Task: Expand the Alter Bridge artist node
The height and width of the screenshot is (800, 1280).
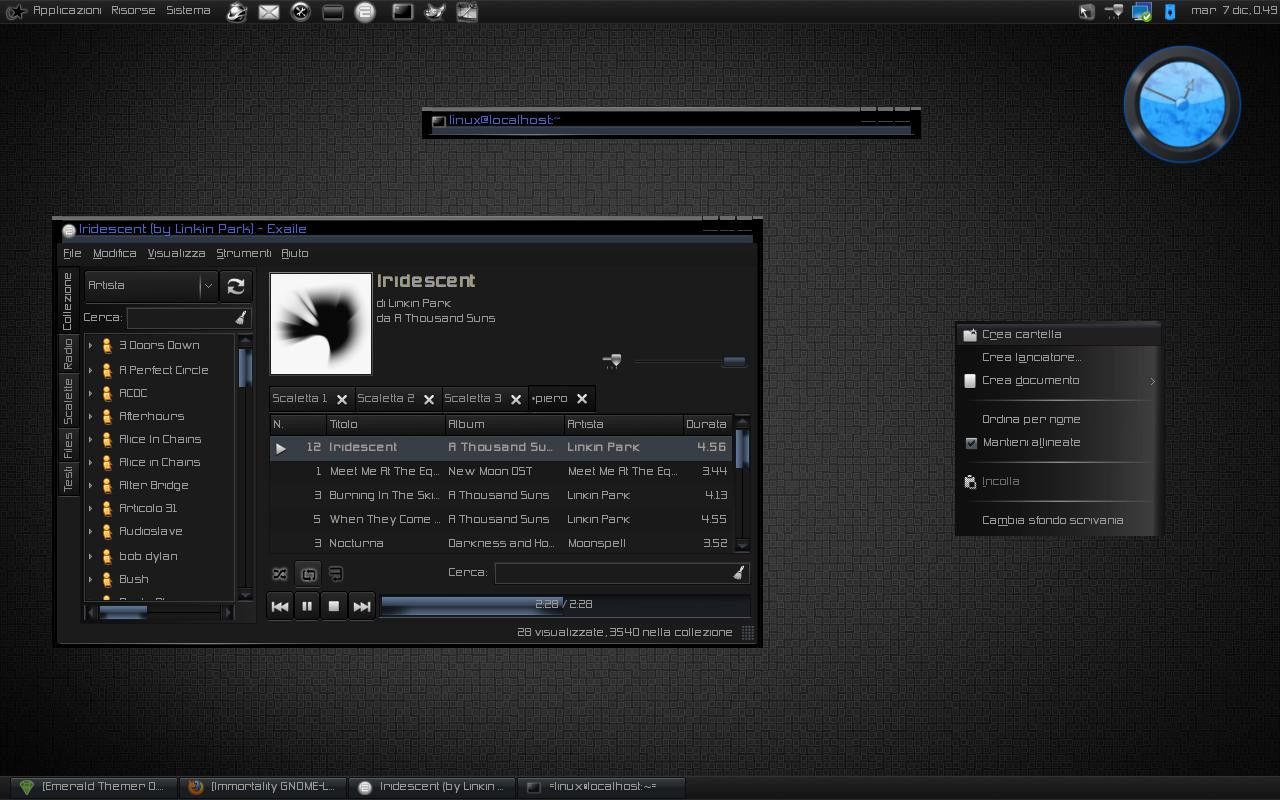Action: tap(91, 485)
